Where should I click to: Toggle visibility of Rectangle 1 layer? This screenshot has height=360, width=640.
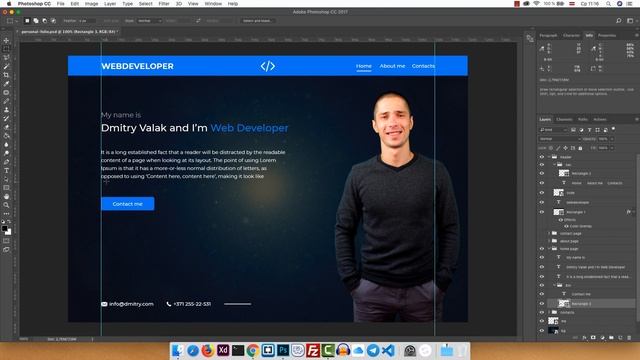(x=542, y=212)
